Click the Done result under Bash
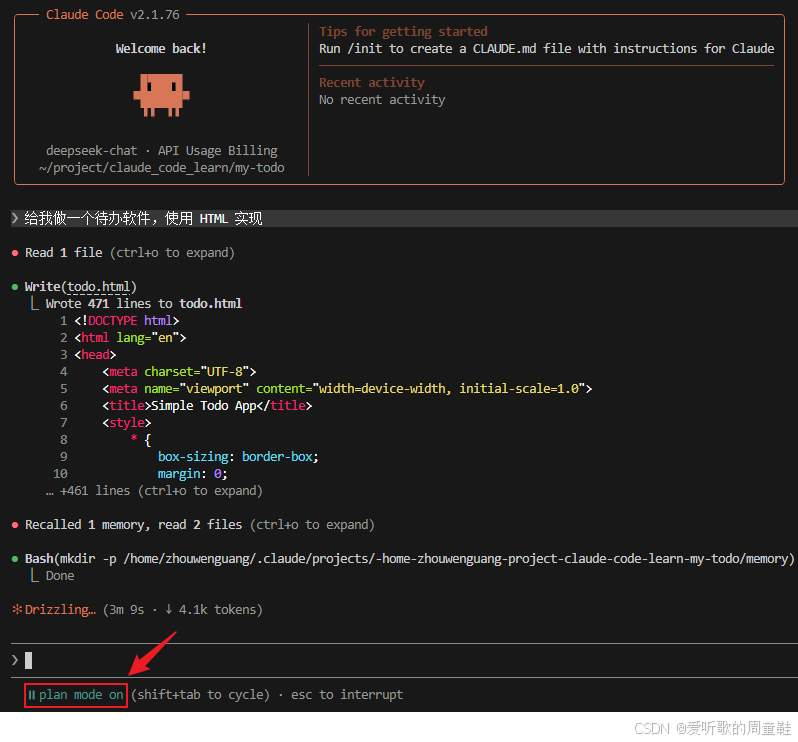 click(60, 576)
